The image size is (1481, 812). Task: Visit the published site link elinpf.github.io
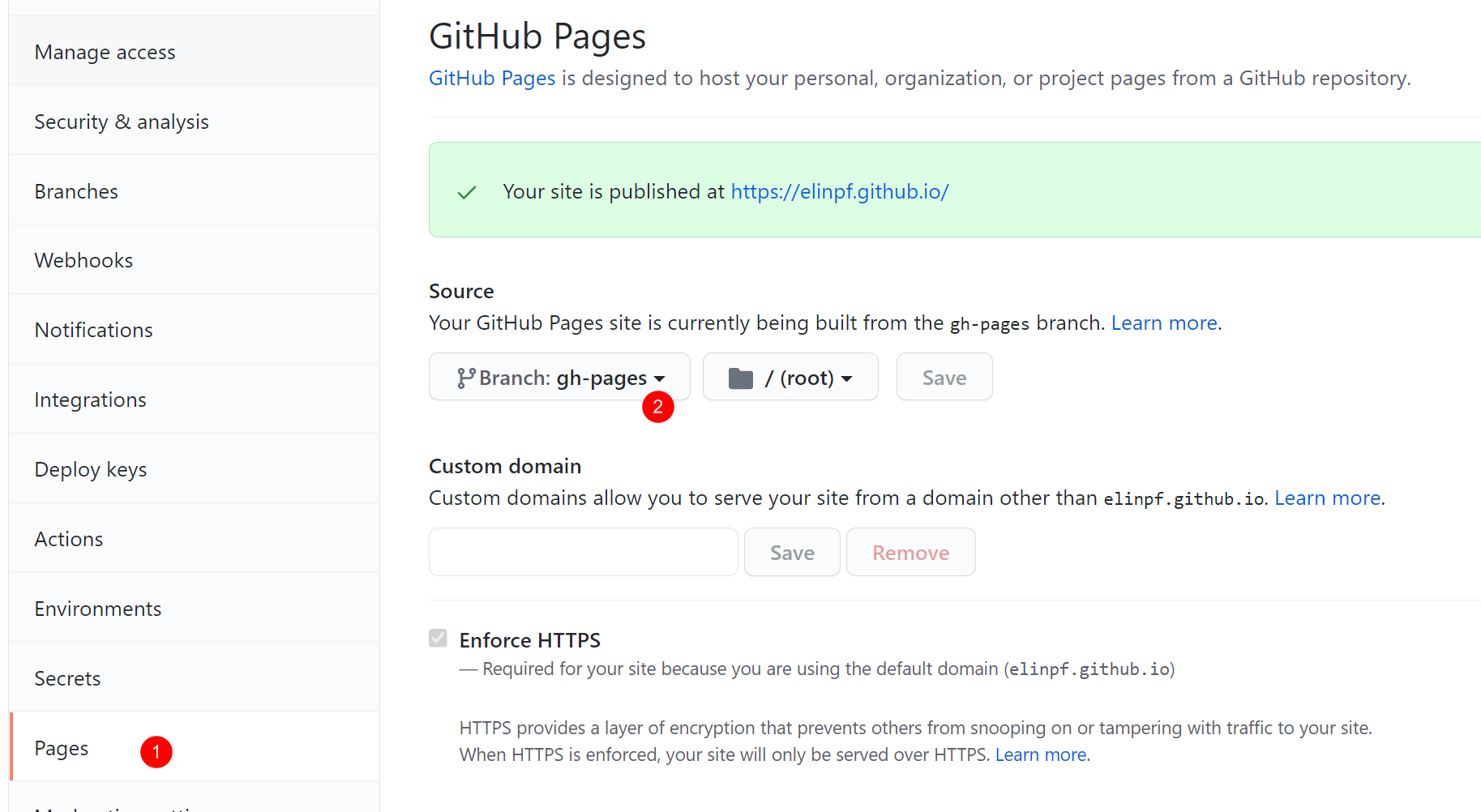840,191
